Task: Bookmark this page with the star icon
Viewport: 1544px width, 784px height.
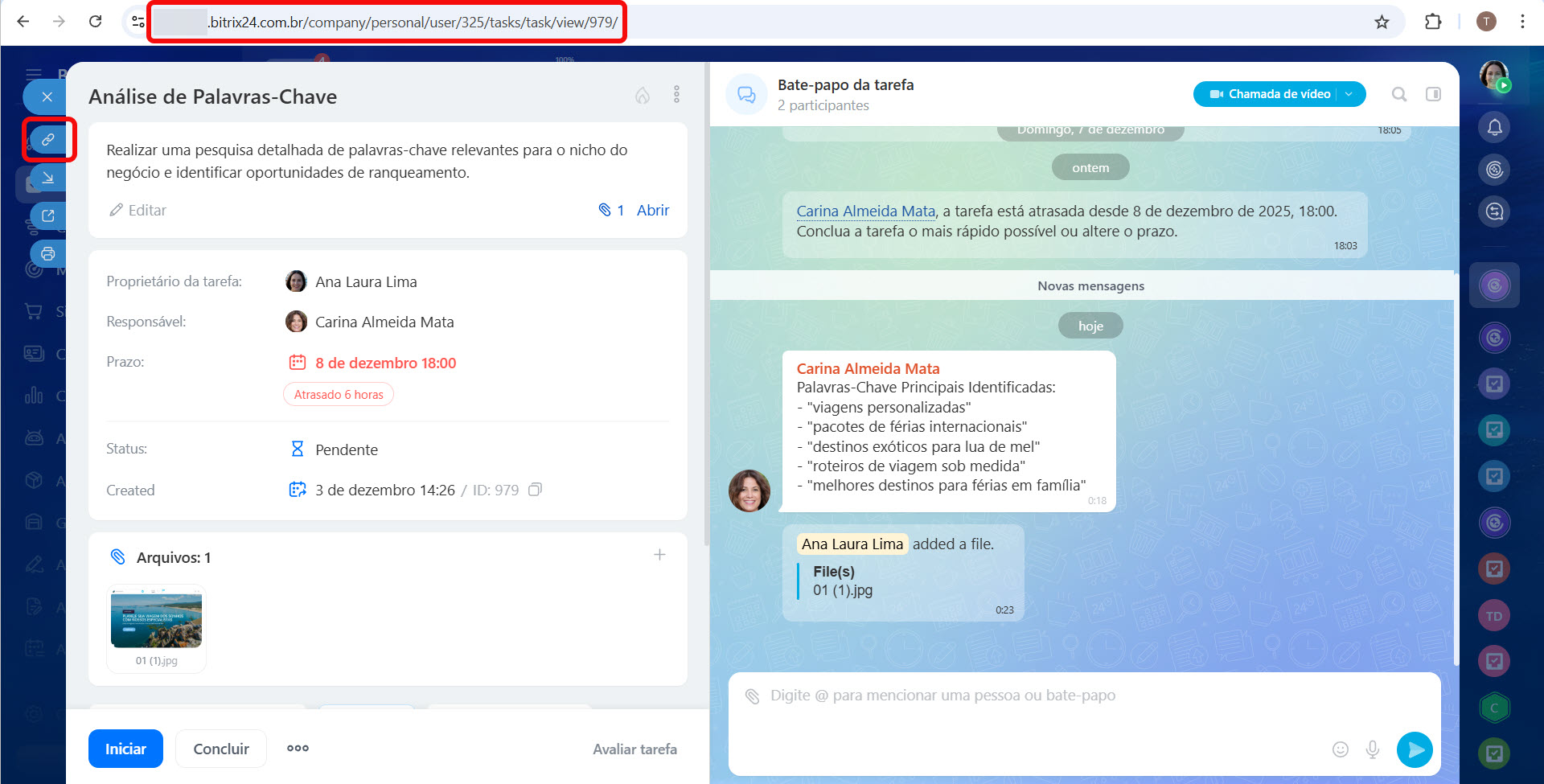Action: pyautogui.click(x=1382, y=22)
